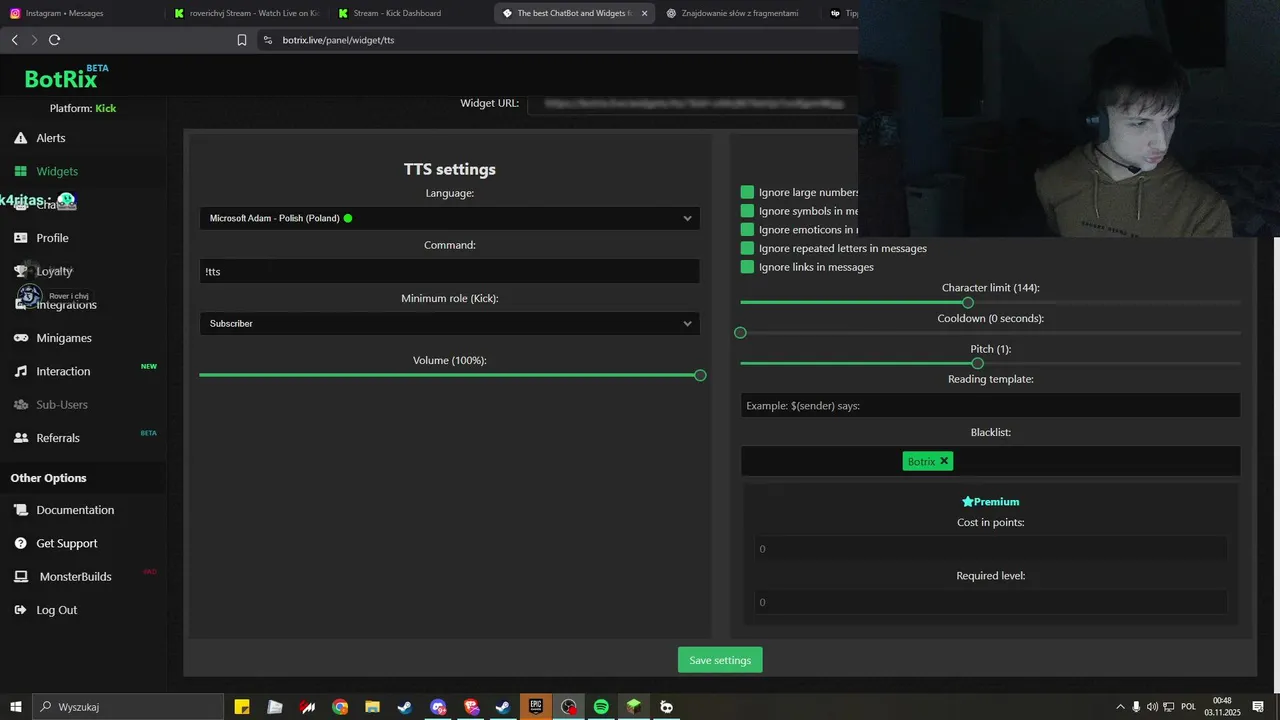Image resolution: width=1280 pixels, height=720 pixels.
Task: Click the Wyszukaj taskbar search box
Action: [128, 707]
